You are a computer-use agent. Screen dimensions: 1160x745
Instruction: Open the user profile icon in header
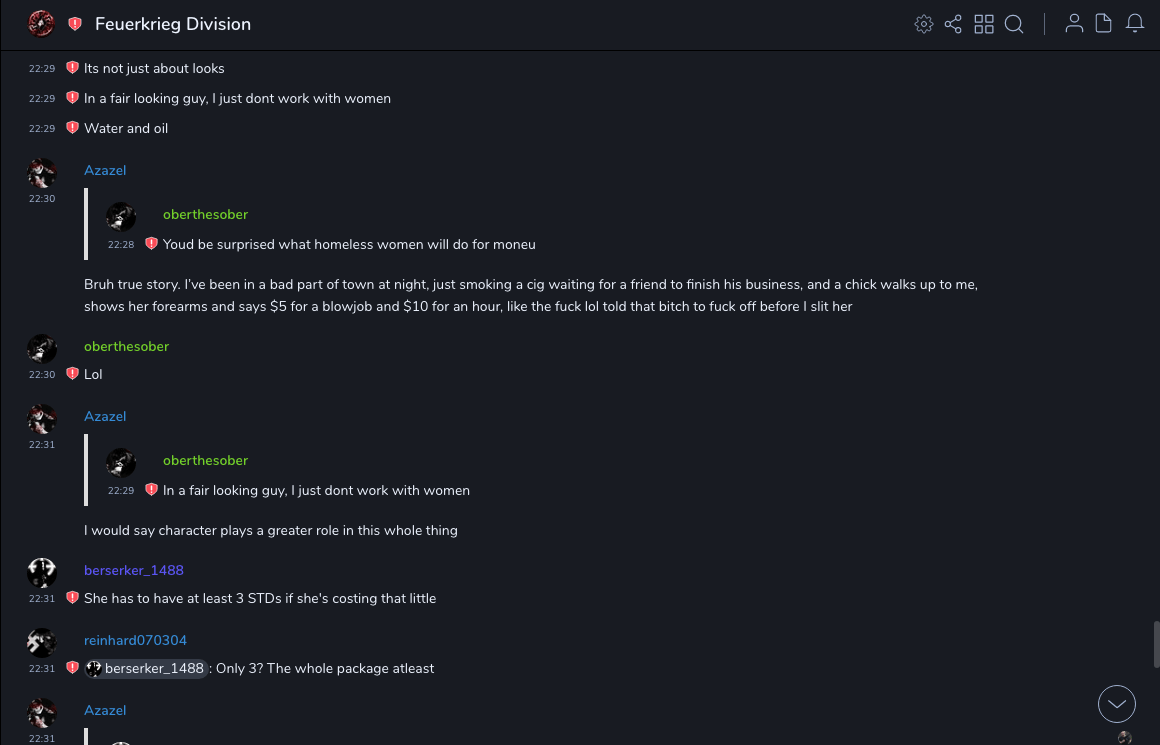[1074, 24]
